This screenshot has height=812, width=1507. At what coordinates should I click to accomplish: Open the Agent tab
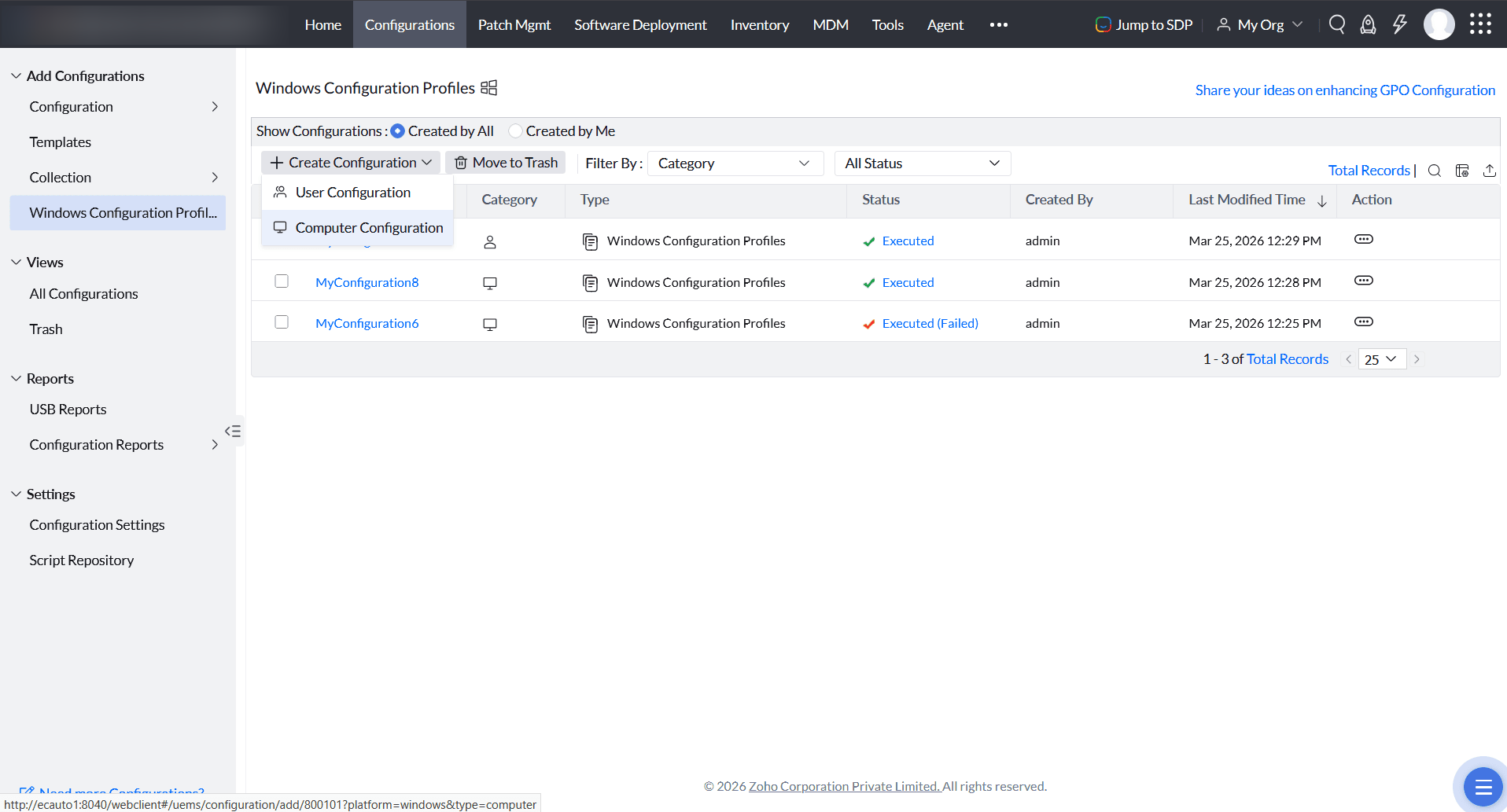pos(945,24)
